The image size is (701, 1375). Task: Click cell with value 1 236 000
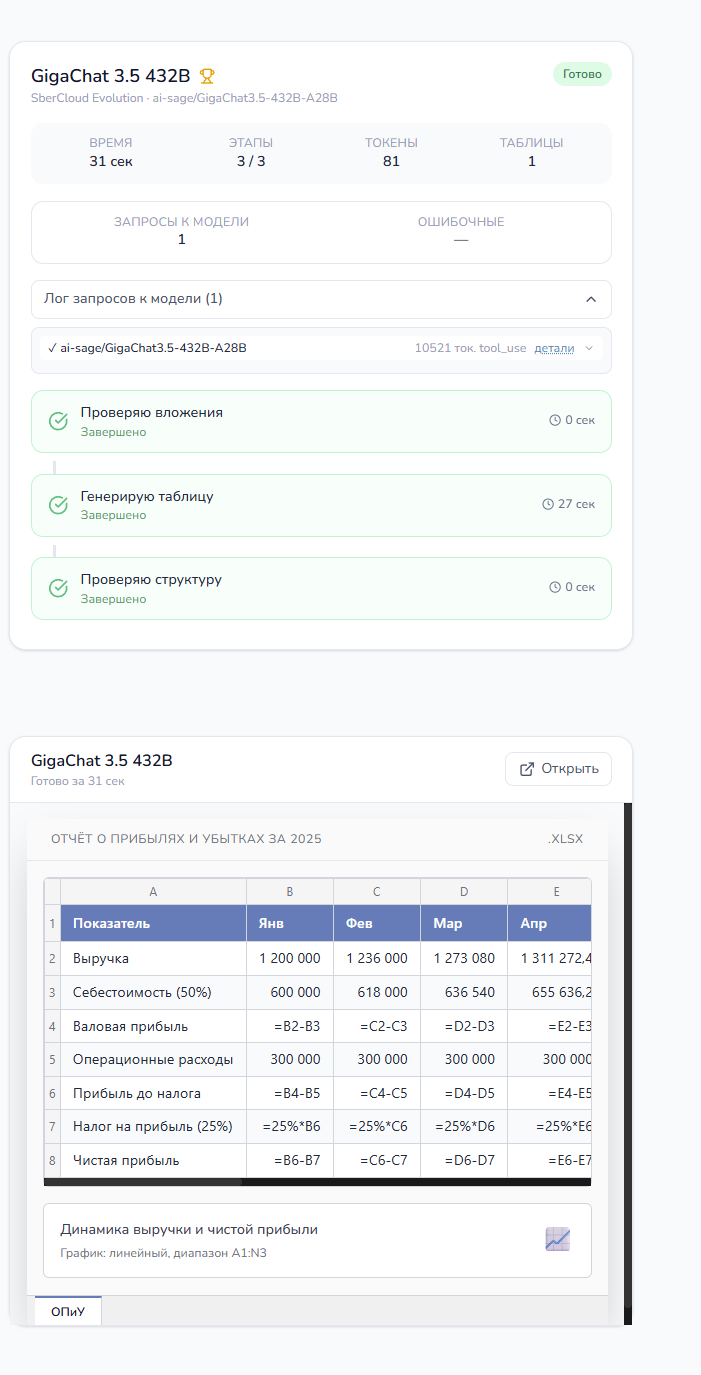377,958
